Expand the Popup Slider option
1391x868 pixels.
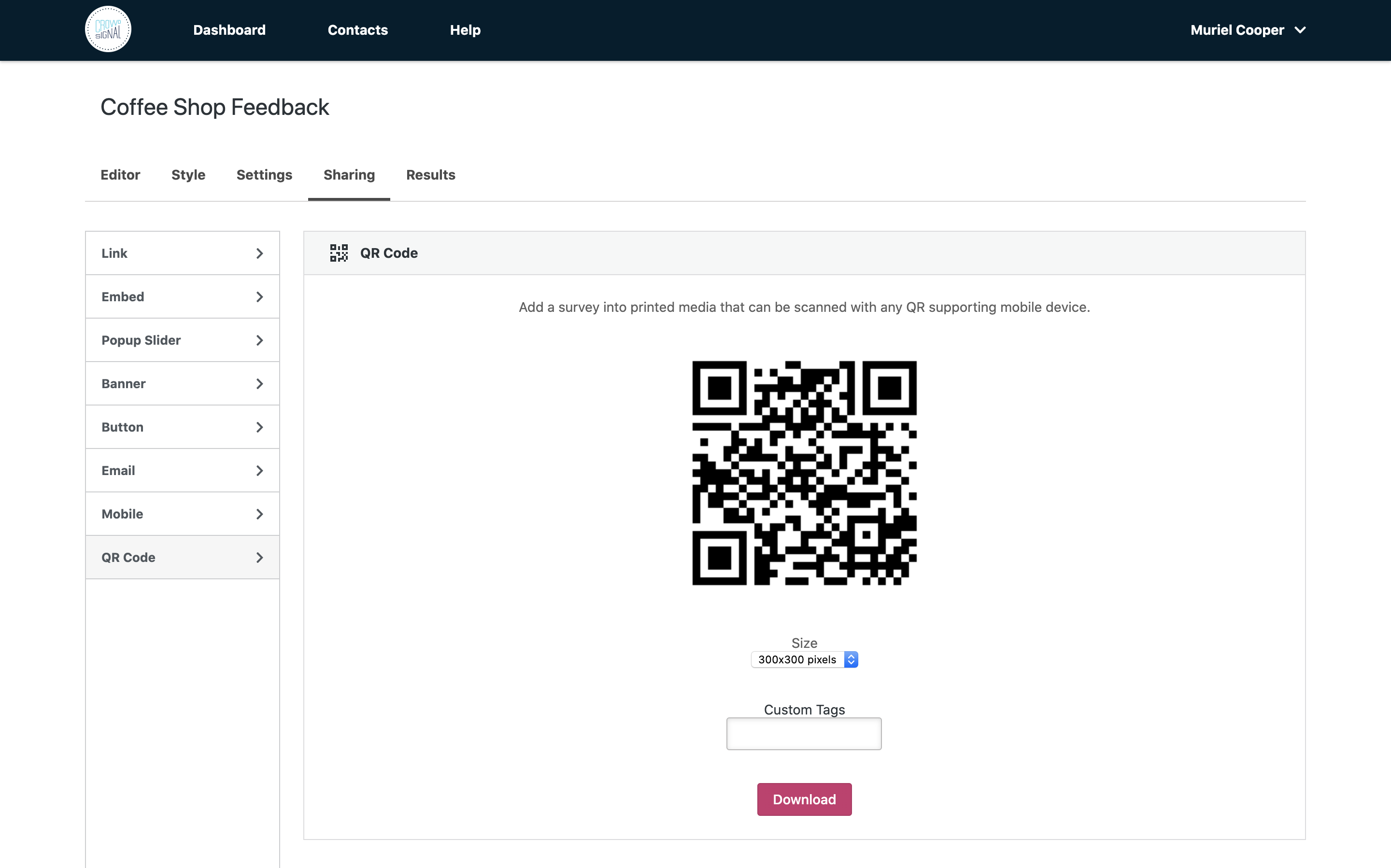182,340
